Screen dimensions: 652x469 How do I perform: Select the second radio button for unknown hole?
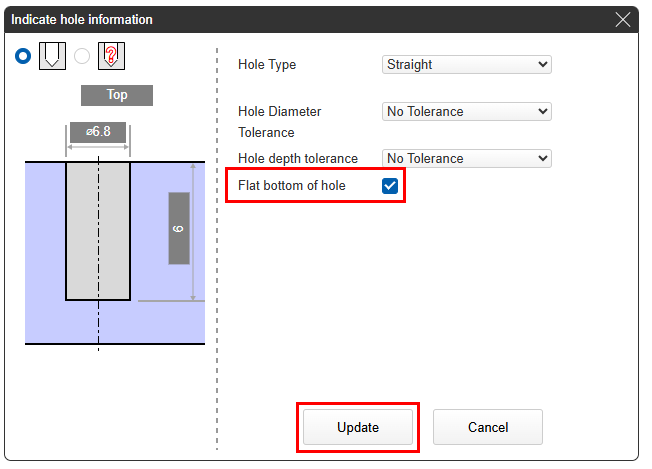coord(82,57)
